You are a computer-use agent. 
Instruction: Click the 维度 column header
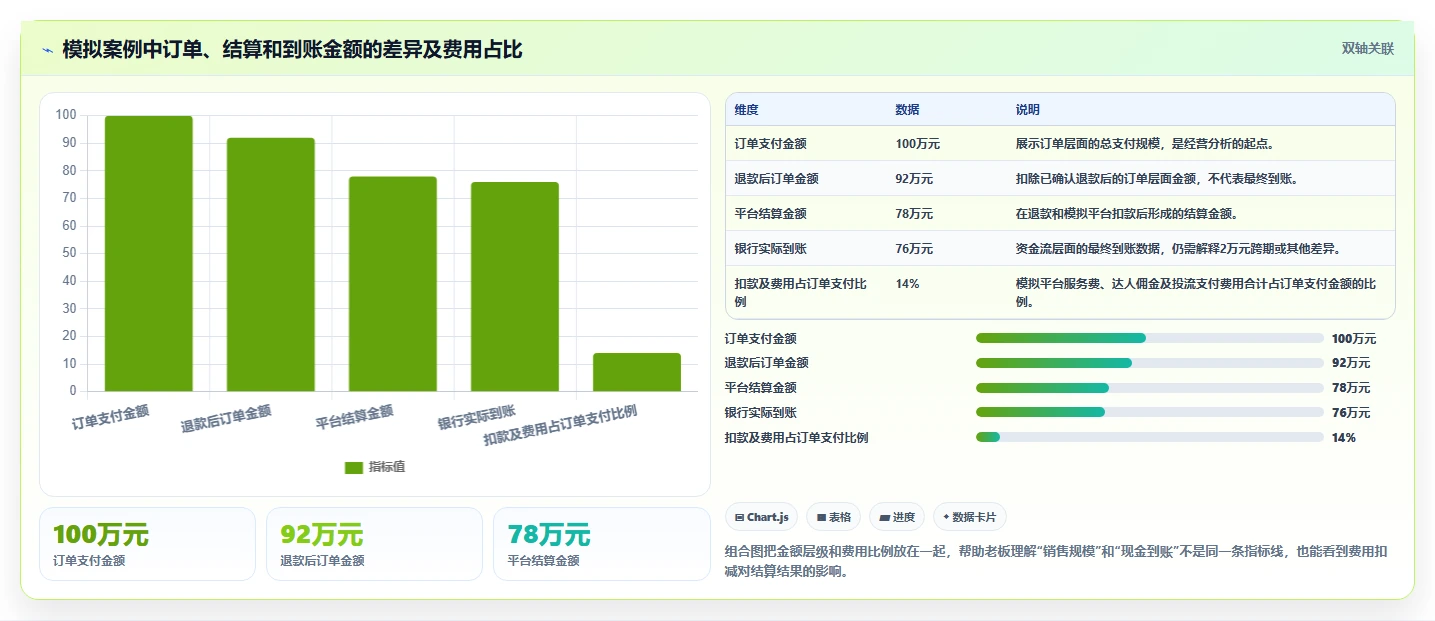(x=746, y=110)
